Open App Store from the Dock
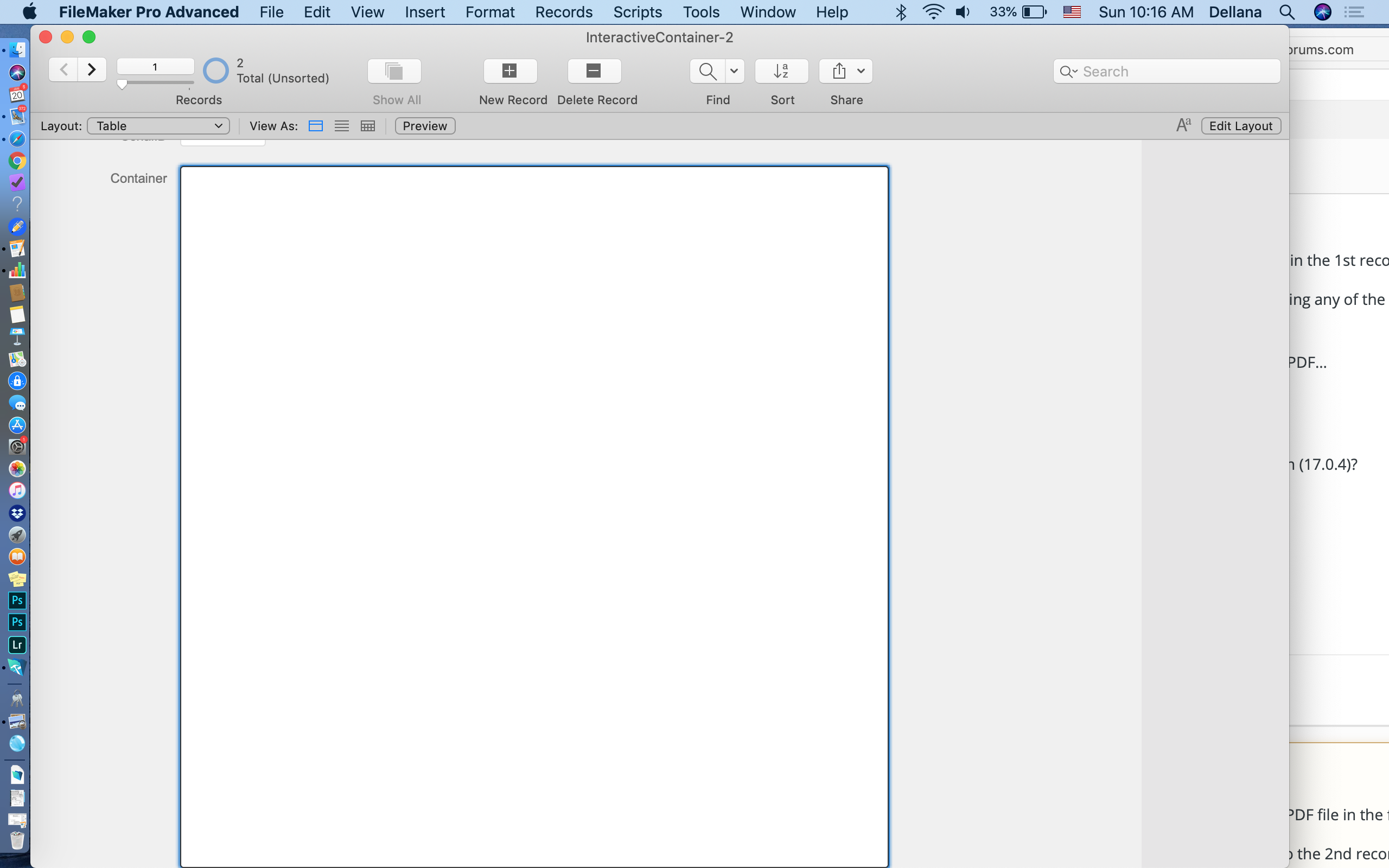This screenshot has width=1389, height=868. pyautogui.click(x=17, y=425)
